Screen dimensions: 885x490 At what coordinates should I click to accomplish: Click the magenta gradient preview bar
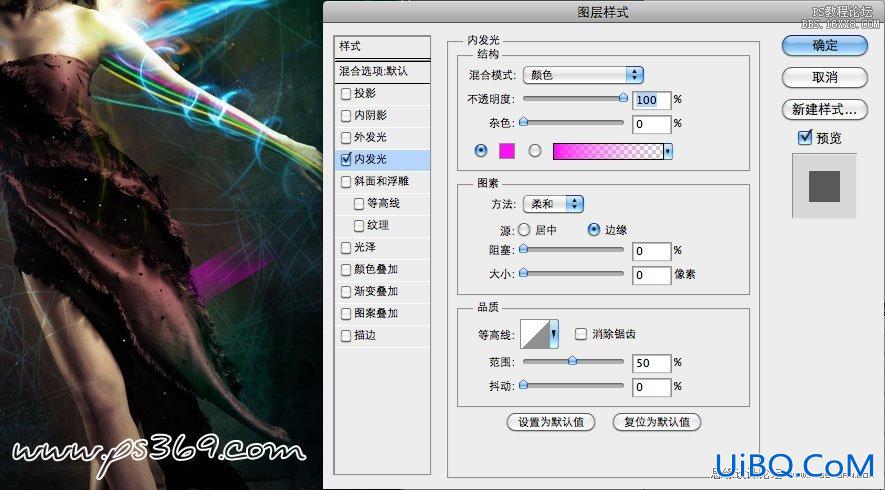click(x=608, y=151)
